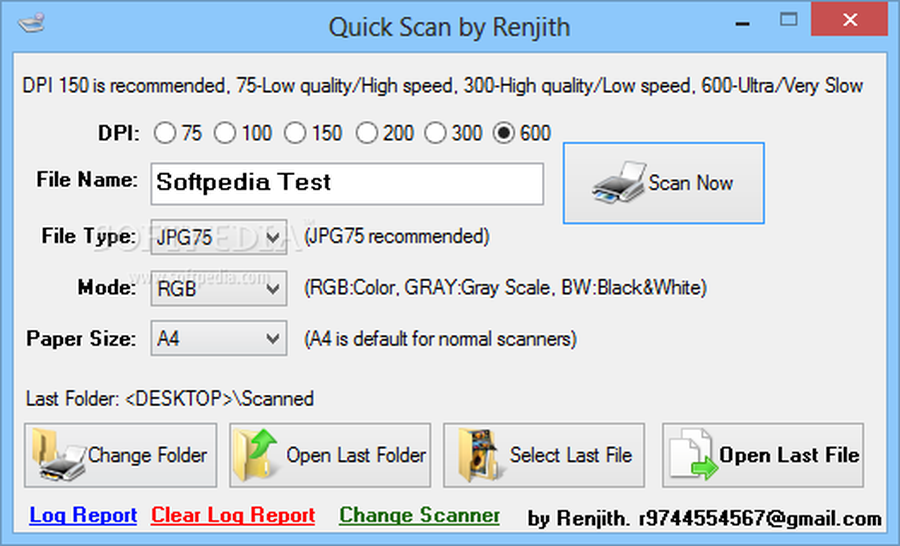
Task: Open the Log Report link
Action: click(x=83, y=515)
